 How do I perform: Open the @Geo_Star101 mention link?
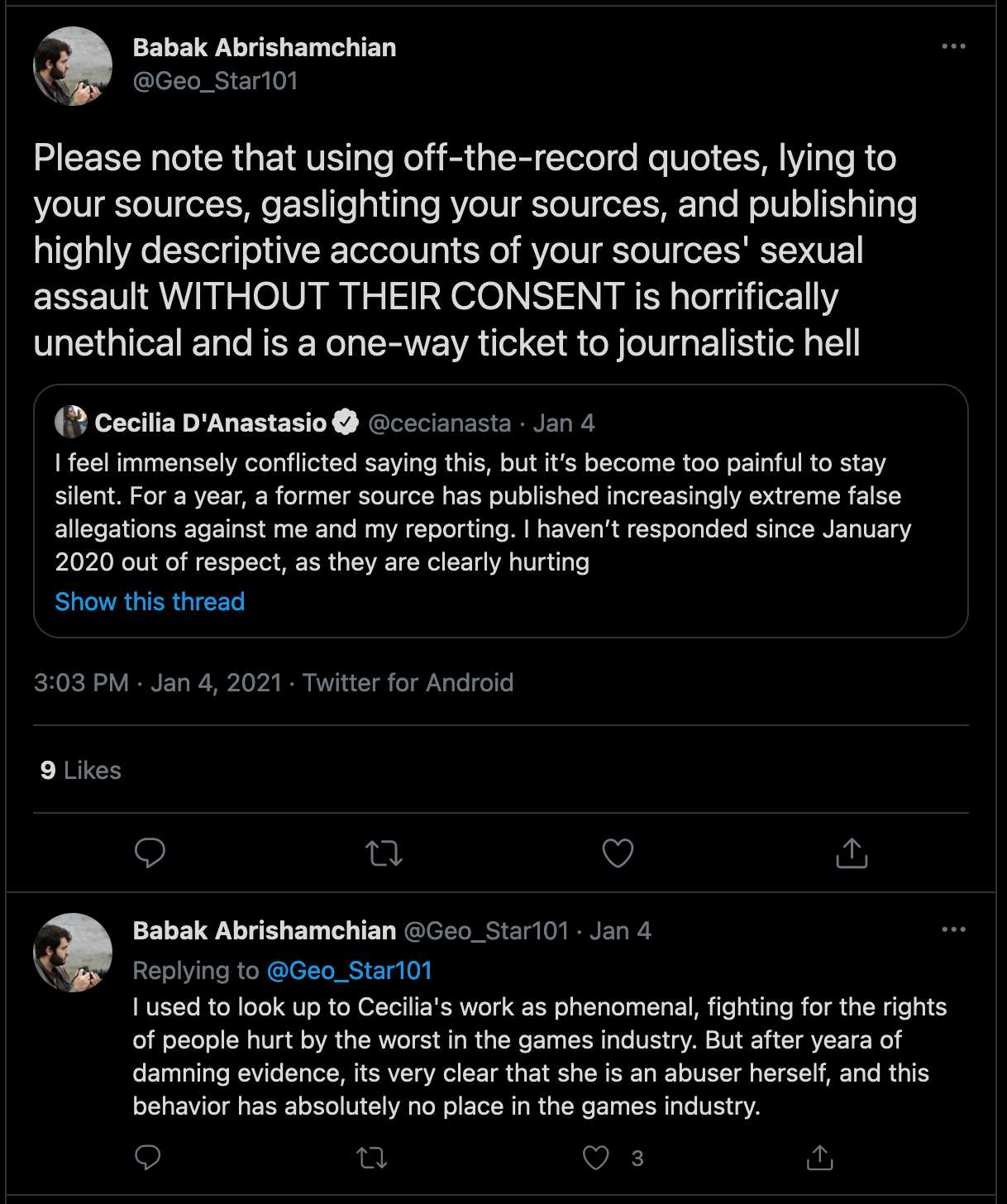[349, 970]
